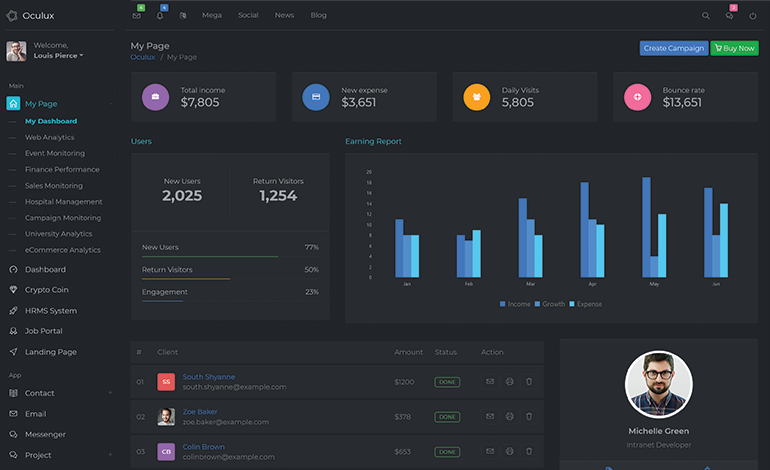
Task: Delete South Shyanne row with trash icon
Action: point(529,382)
